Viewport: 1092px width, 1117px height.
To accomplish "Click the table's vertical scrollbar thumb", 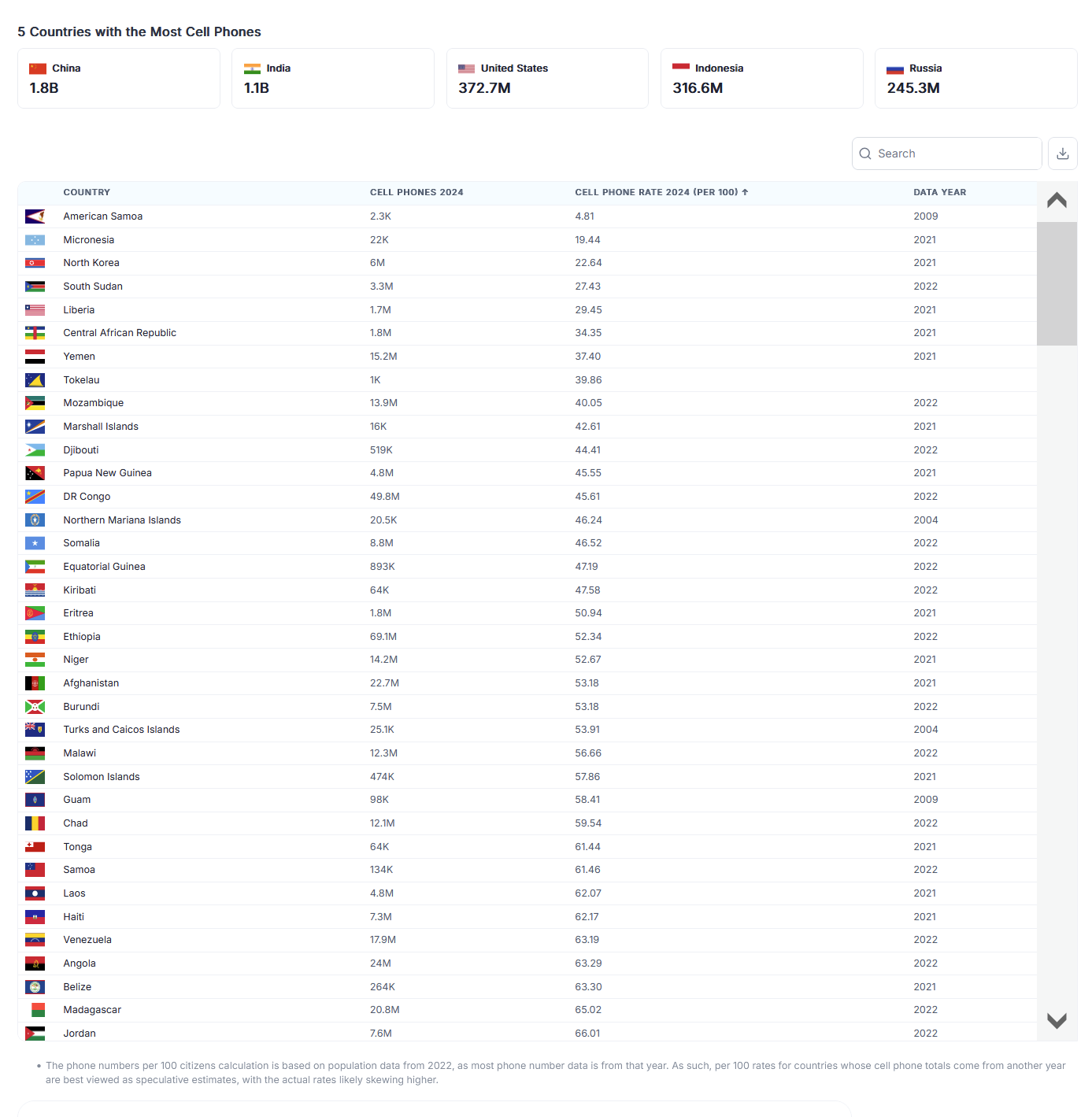I will [1057, 283].
